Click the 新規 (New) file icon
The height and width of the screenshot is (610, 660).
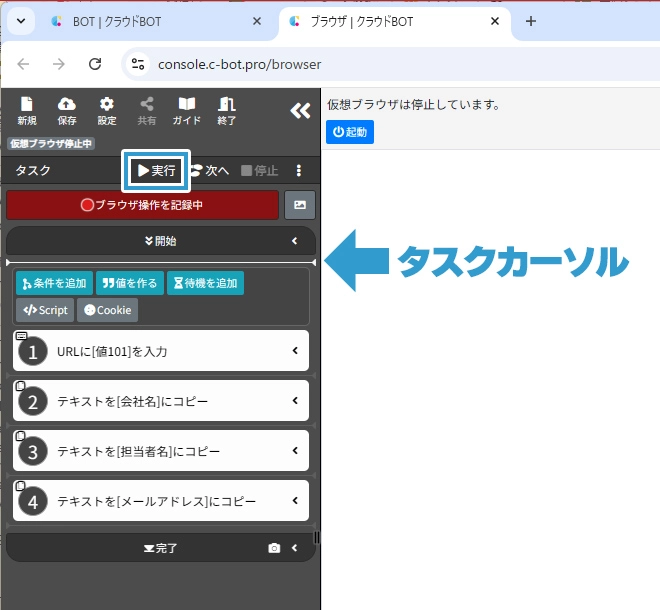(x=27, y=109)
